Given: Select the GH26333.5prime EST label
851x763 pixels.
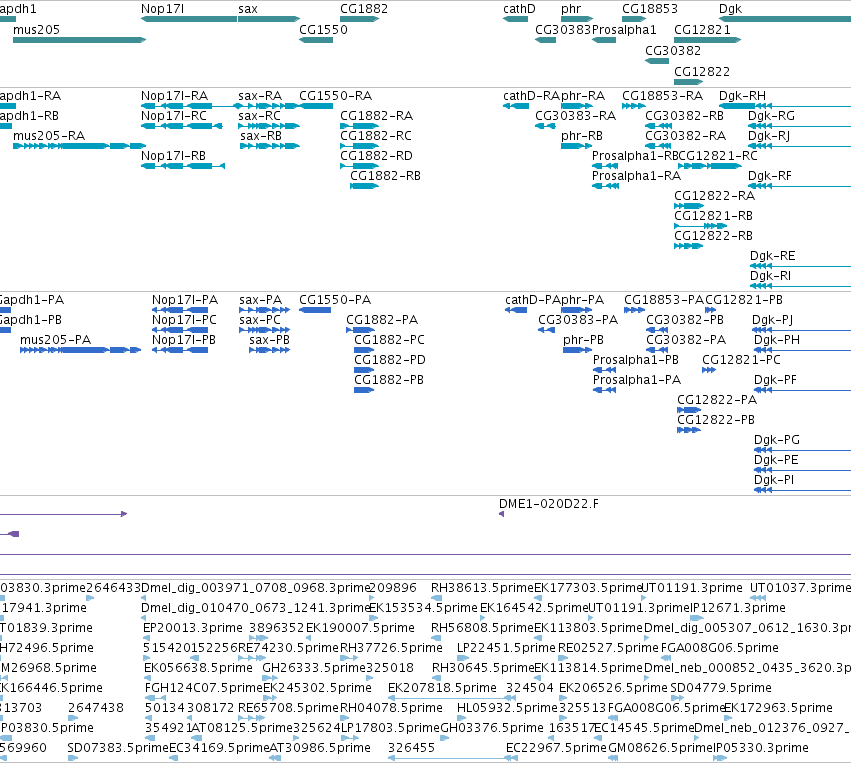Looking at the screenshot, I should pos(316,667).
